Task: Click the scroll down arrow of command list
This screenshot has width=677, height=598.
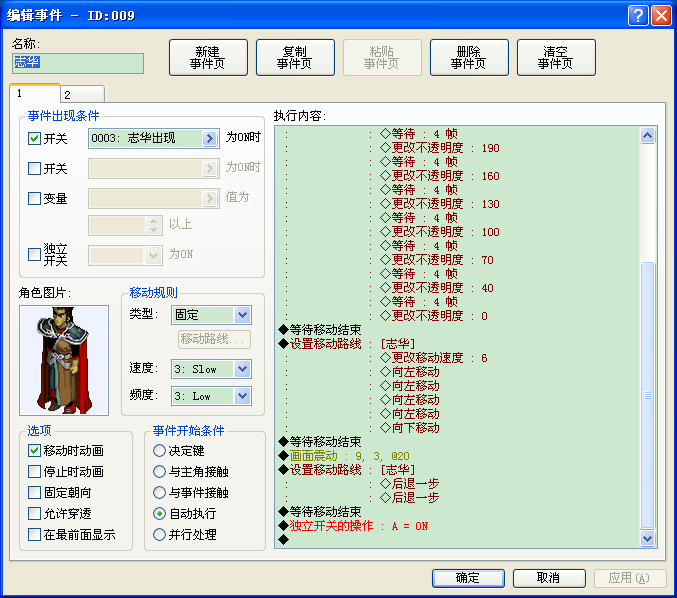Action: [647, 538]
